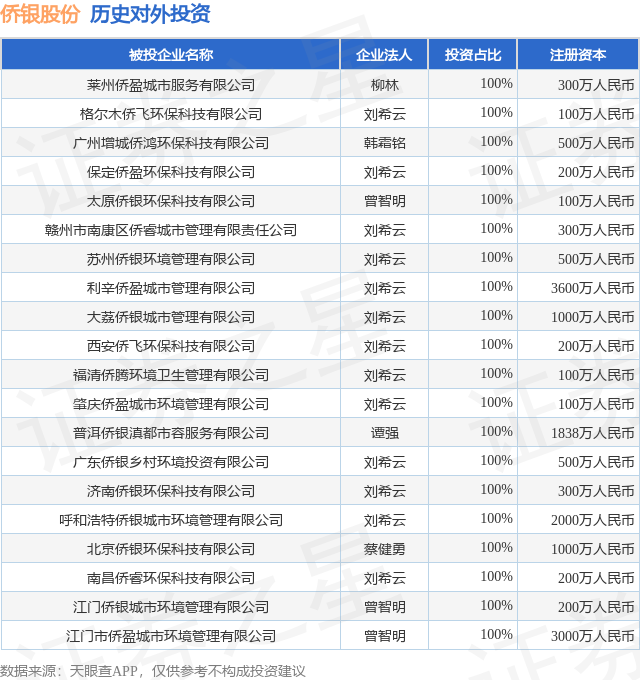Click 江门侨银城市环境管理有限公司 company name
Viewport: 640px width, 680px height.
171,607
